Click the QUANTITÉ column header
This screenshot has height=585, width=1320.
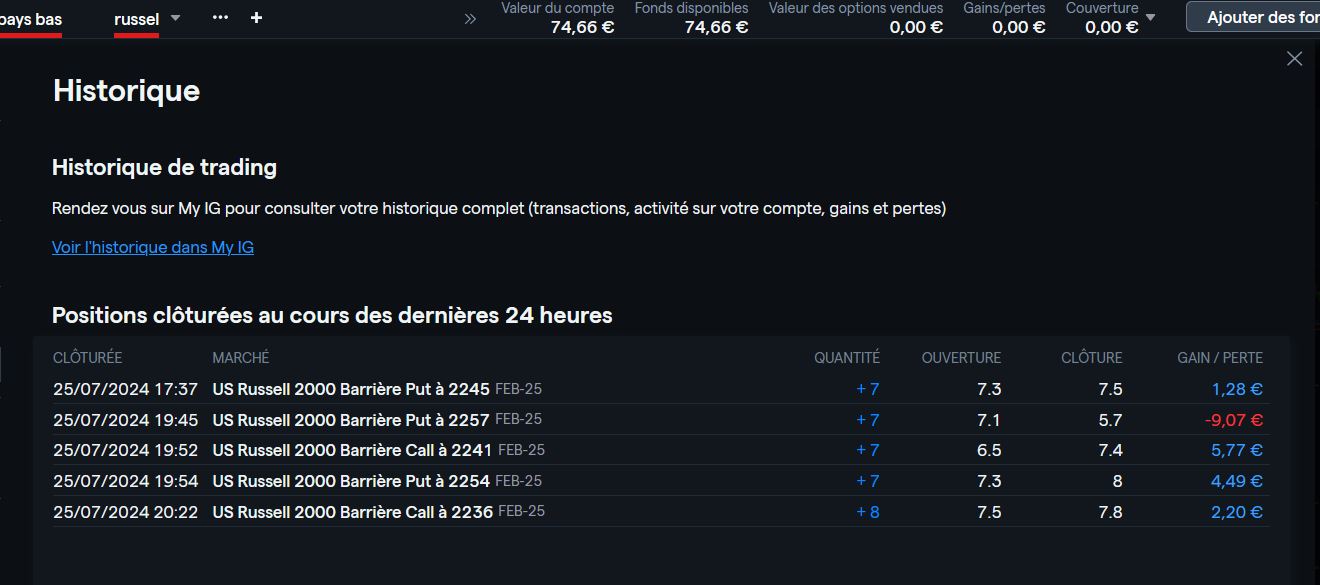click(x=846, y=357)
